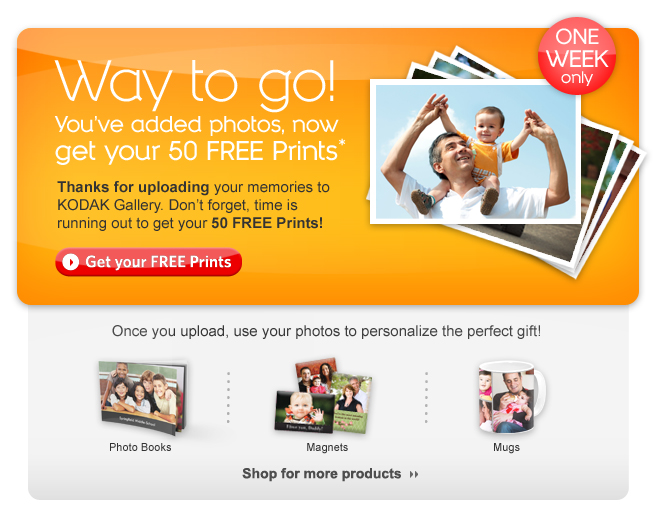Click the Thanks for uploading bold text

coord(133,187)
